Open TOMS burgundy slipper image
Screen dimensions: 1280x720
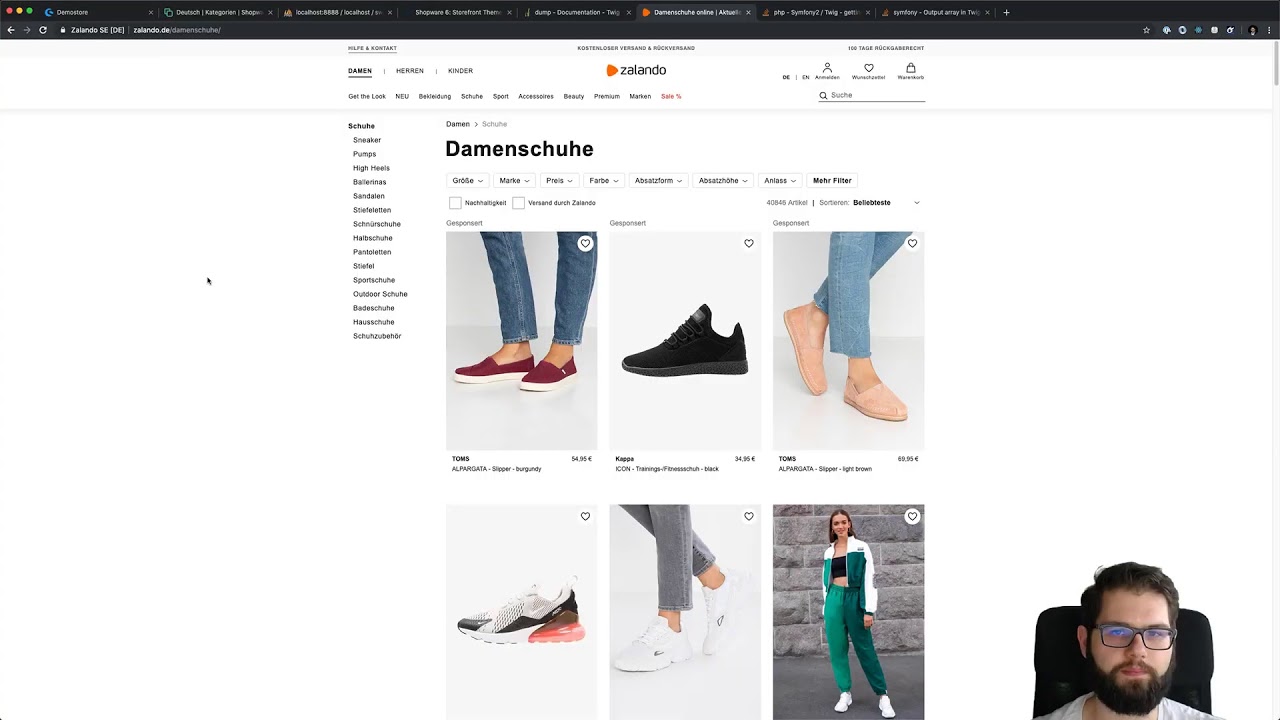pos(522,341)
